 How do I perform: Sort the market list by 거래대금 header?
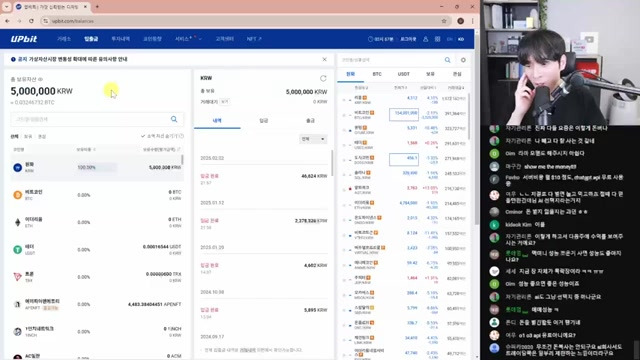pyautogui.click(x=456, y=88)
